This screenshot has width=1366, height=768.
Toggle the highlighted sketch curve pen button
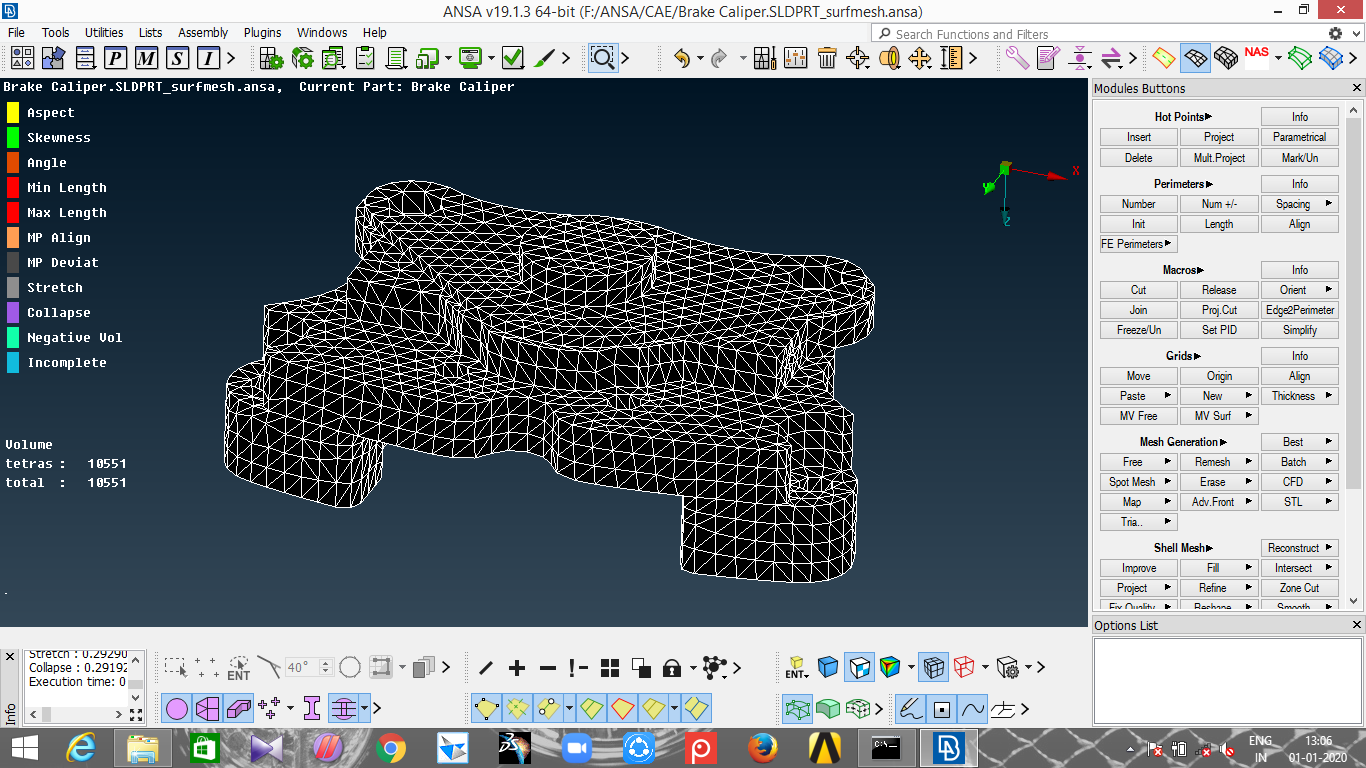[x=910, y=709]
